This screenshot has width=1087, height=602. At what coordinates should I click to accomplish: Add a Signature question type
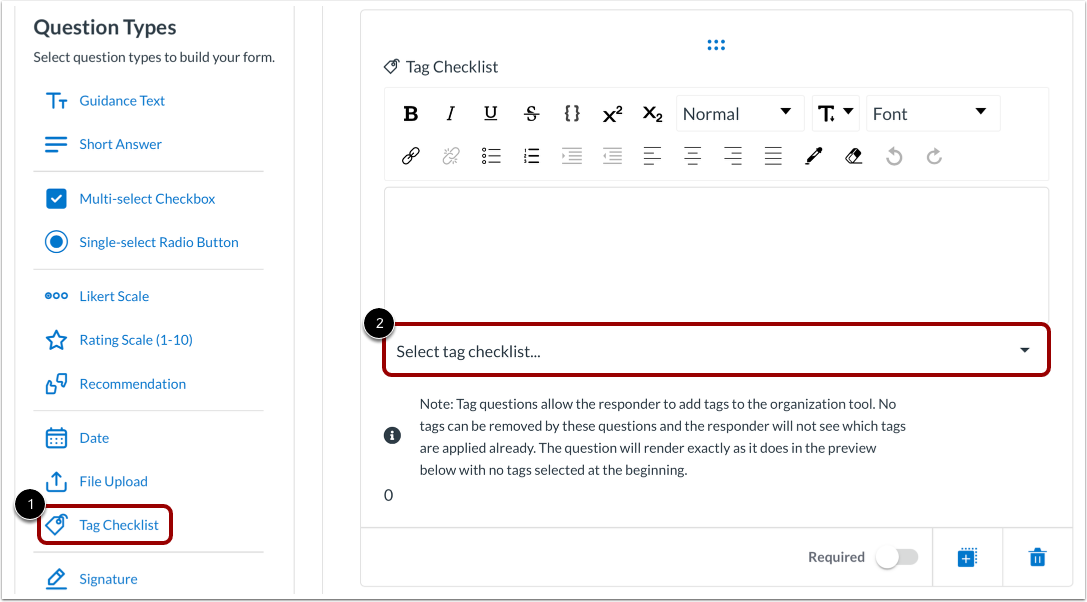[x=108, y=579]
